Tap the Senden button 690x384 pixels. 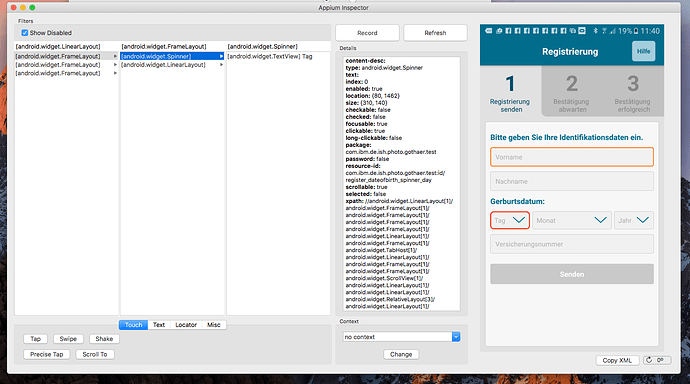click(x=572, y=274)
